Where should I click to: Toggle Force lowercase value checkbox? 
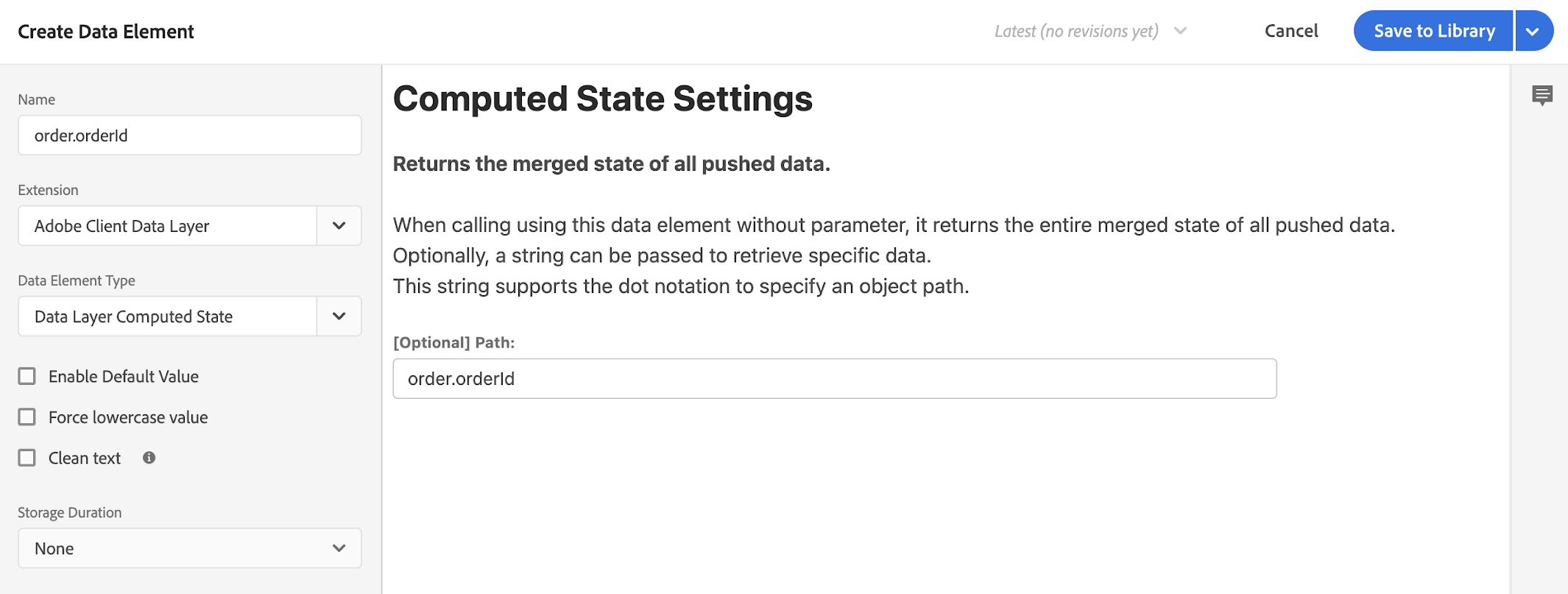(x=27, y=417)
